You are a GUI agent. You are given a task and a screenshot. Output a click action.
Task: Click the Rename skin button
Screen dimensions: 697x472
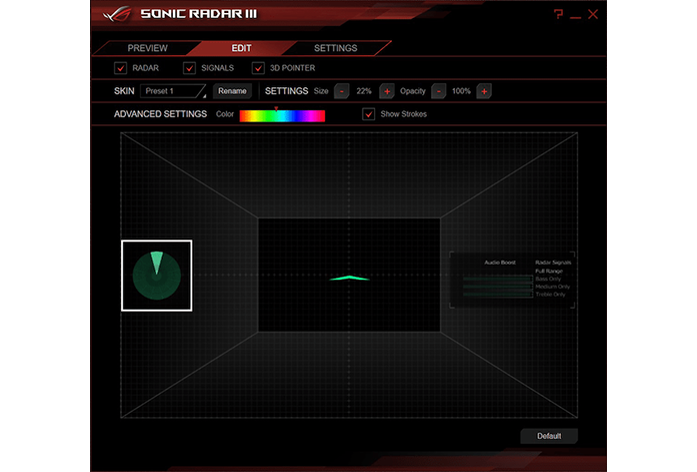click(x=232, y=91)
